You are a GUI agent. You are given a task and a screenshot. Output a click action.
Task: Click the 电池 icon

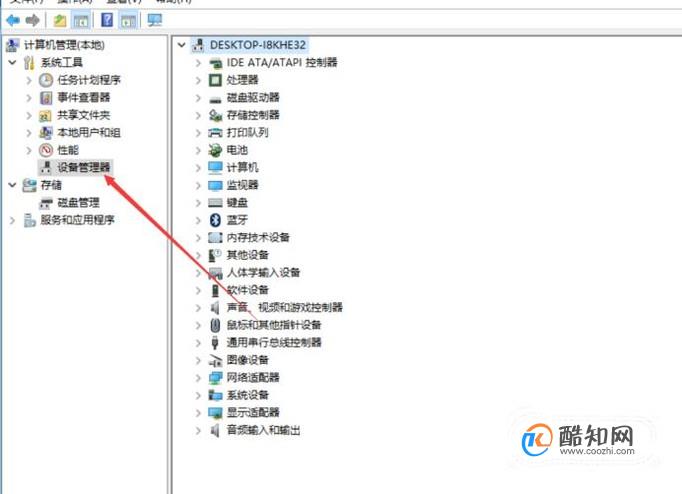215,150
